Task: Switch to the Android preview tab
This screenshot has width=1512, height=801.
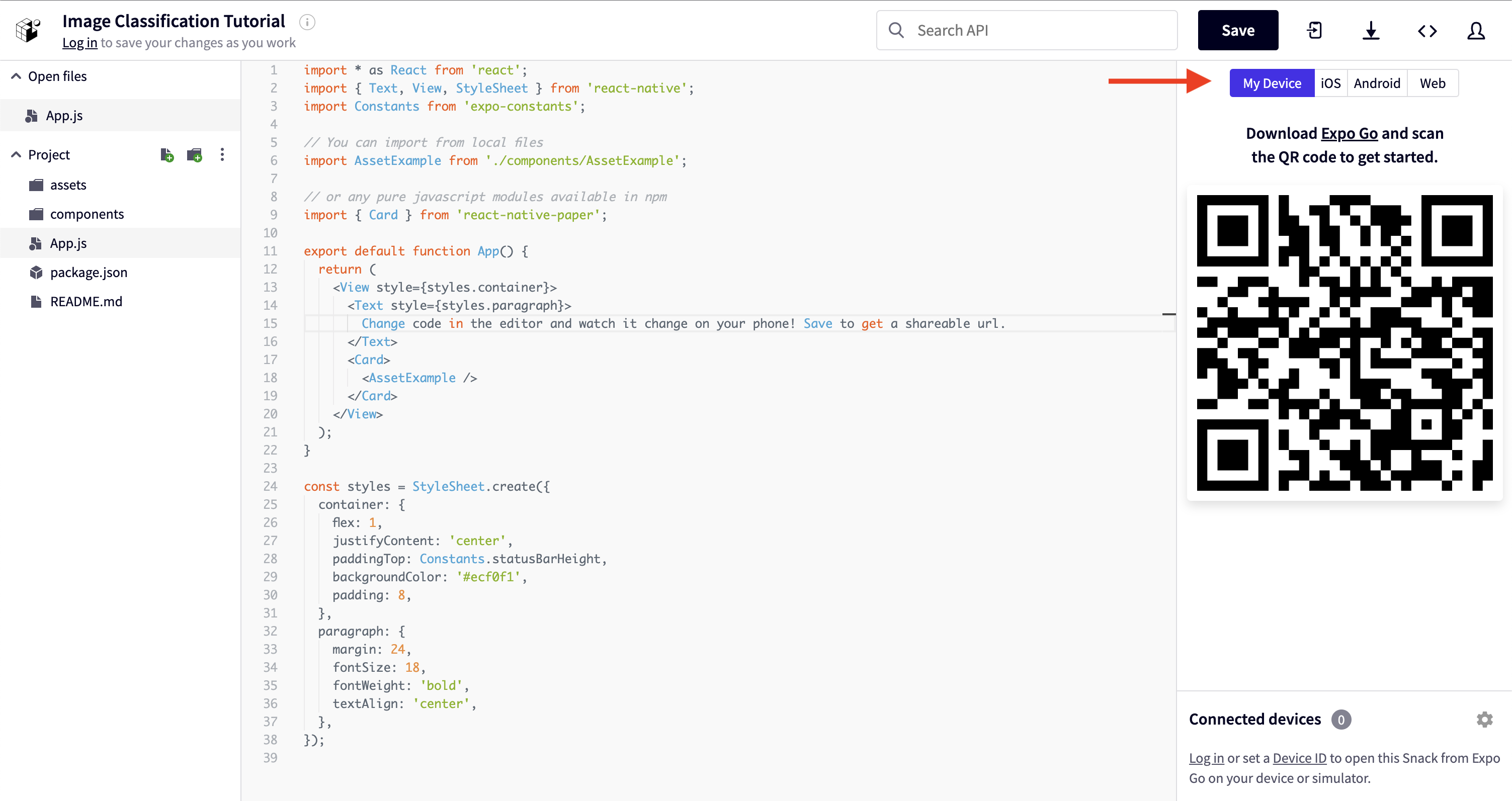Action: pyautogui.click(x=1376, y=83)
